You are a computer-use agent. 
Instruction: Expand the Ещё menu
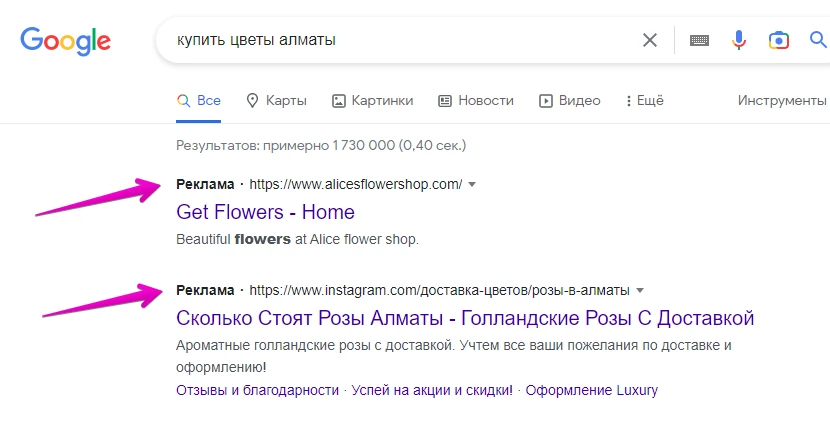(x=644, y=101)
